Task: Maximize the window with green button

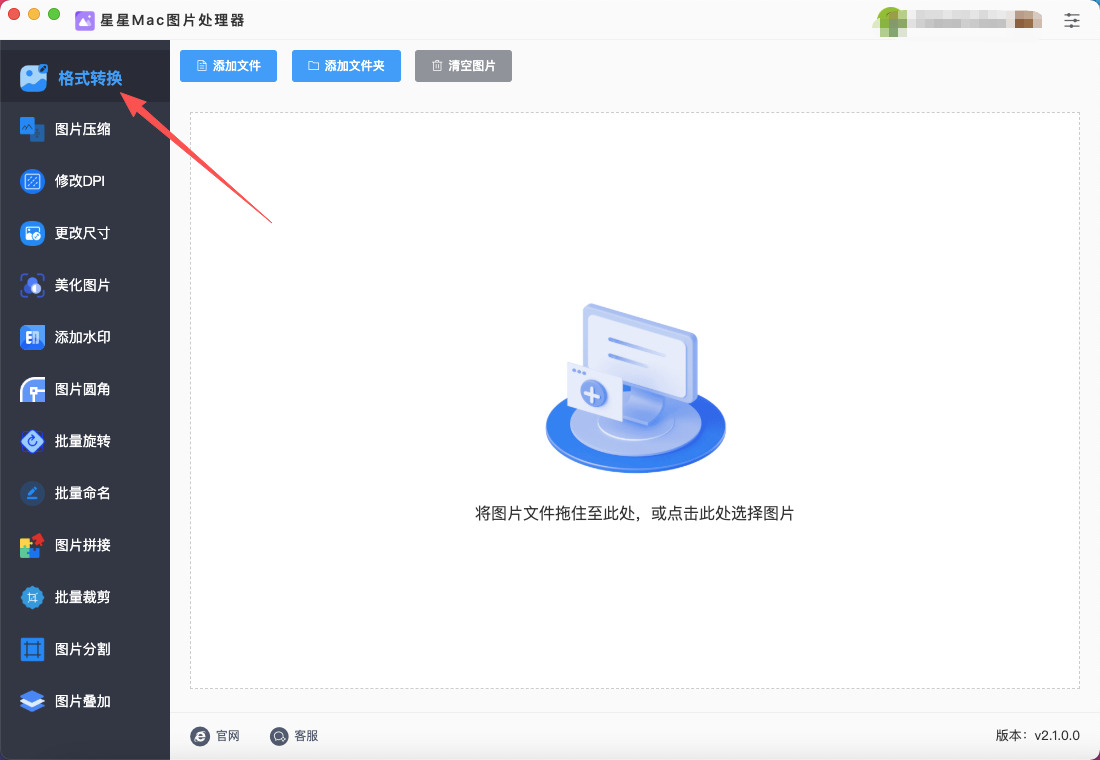Action: click(54, 14)
